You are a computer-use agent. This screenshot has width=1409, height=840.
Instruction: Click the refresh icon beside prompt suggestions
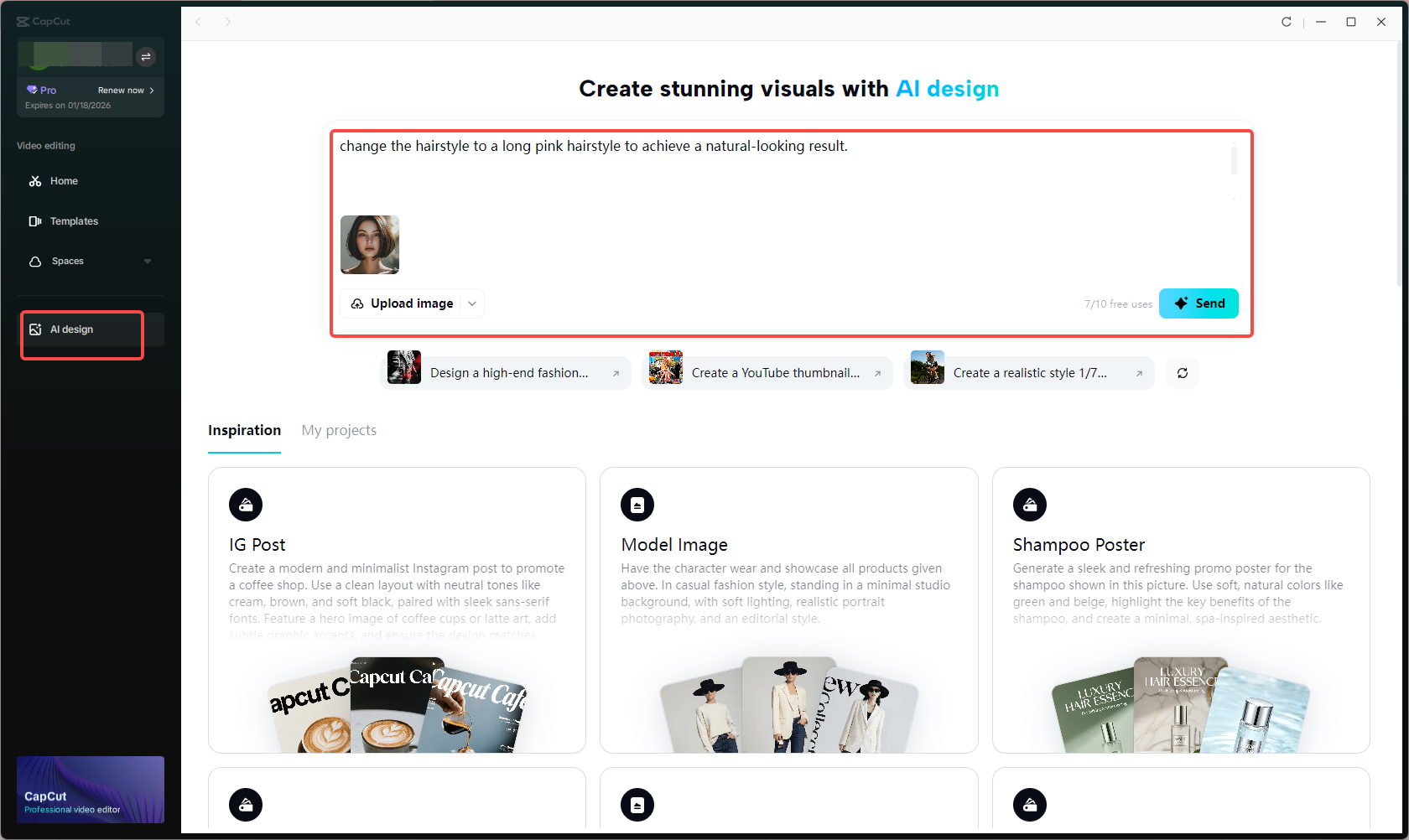1182,372
